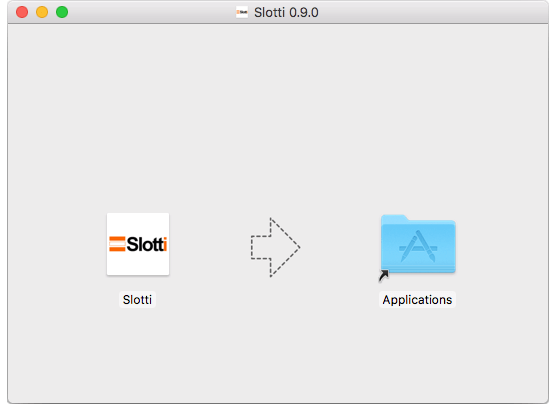Select the Slotti app icon
Image resolution: width=549 pixels, height=408 pixels.
pyautogui.click(x=138, y=244)
